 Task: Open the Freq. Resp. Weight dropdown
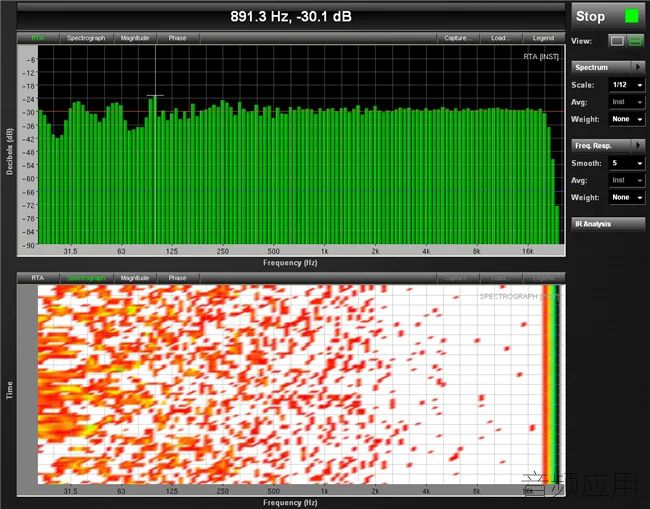[x=627, y=198]
